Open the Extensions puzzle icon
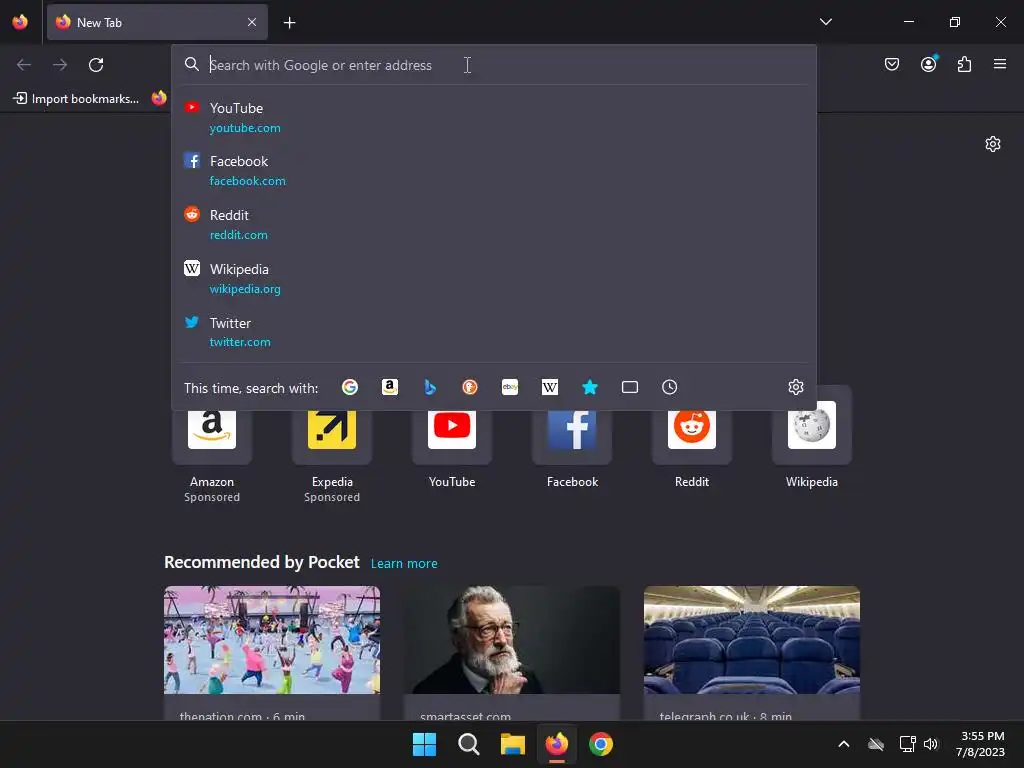This screenshot has width=1024, height=768. tap(965, 64)
